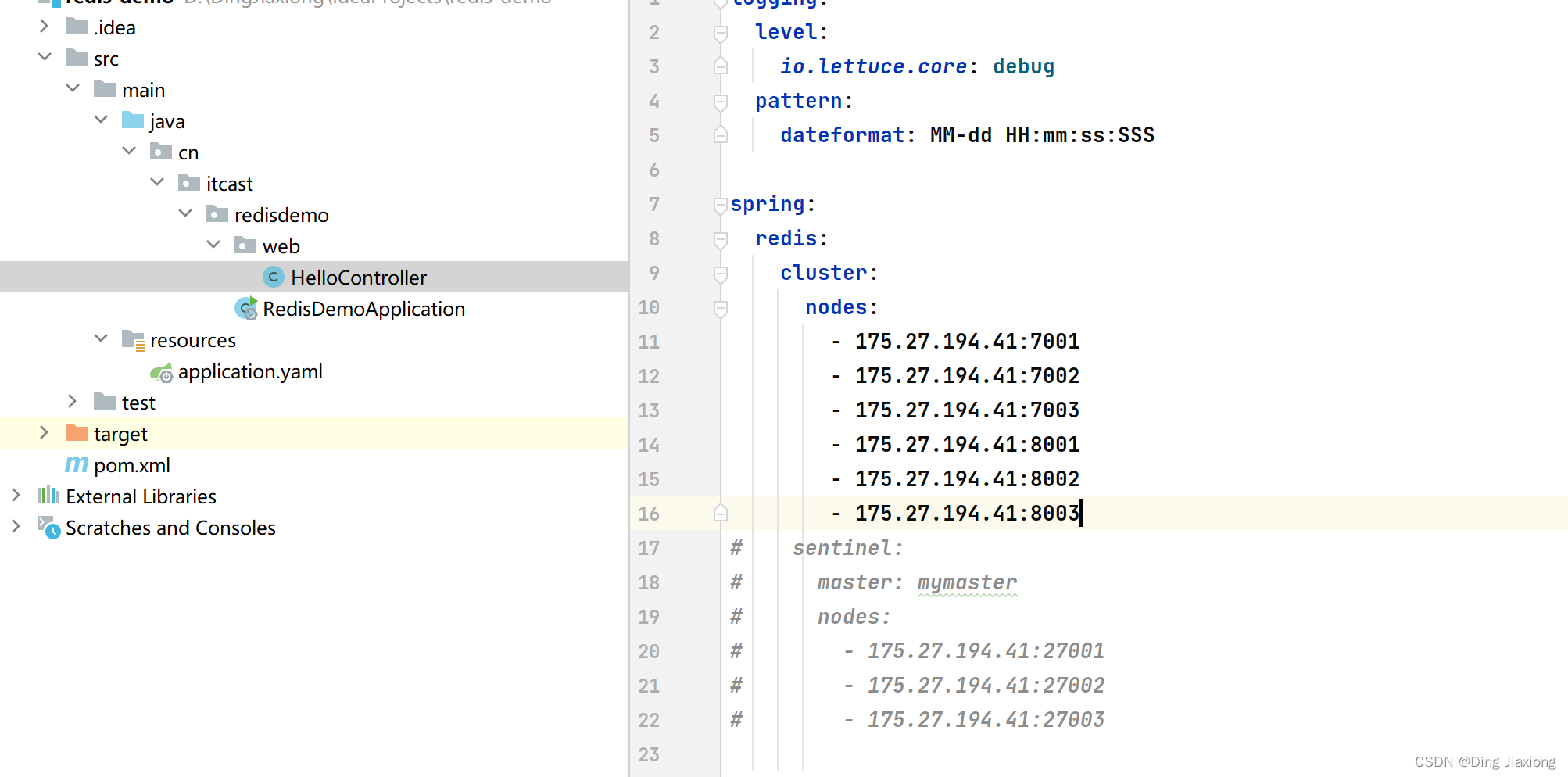The image size is (1568, 777).
Task: Place cursor on 175.27.194.41:8002
Action: point(967,479)
